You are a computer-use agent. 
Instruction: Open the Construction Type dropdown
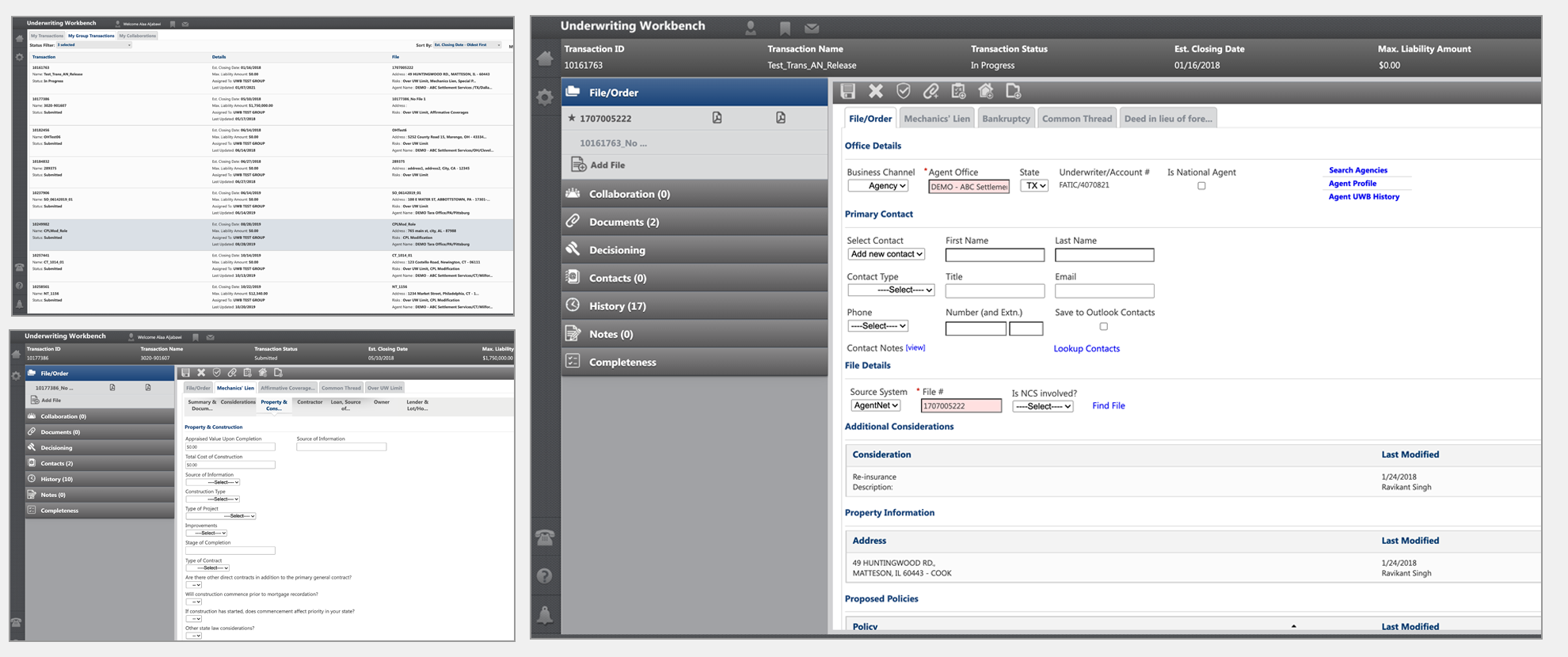(212, 499)
